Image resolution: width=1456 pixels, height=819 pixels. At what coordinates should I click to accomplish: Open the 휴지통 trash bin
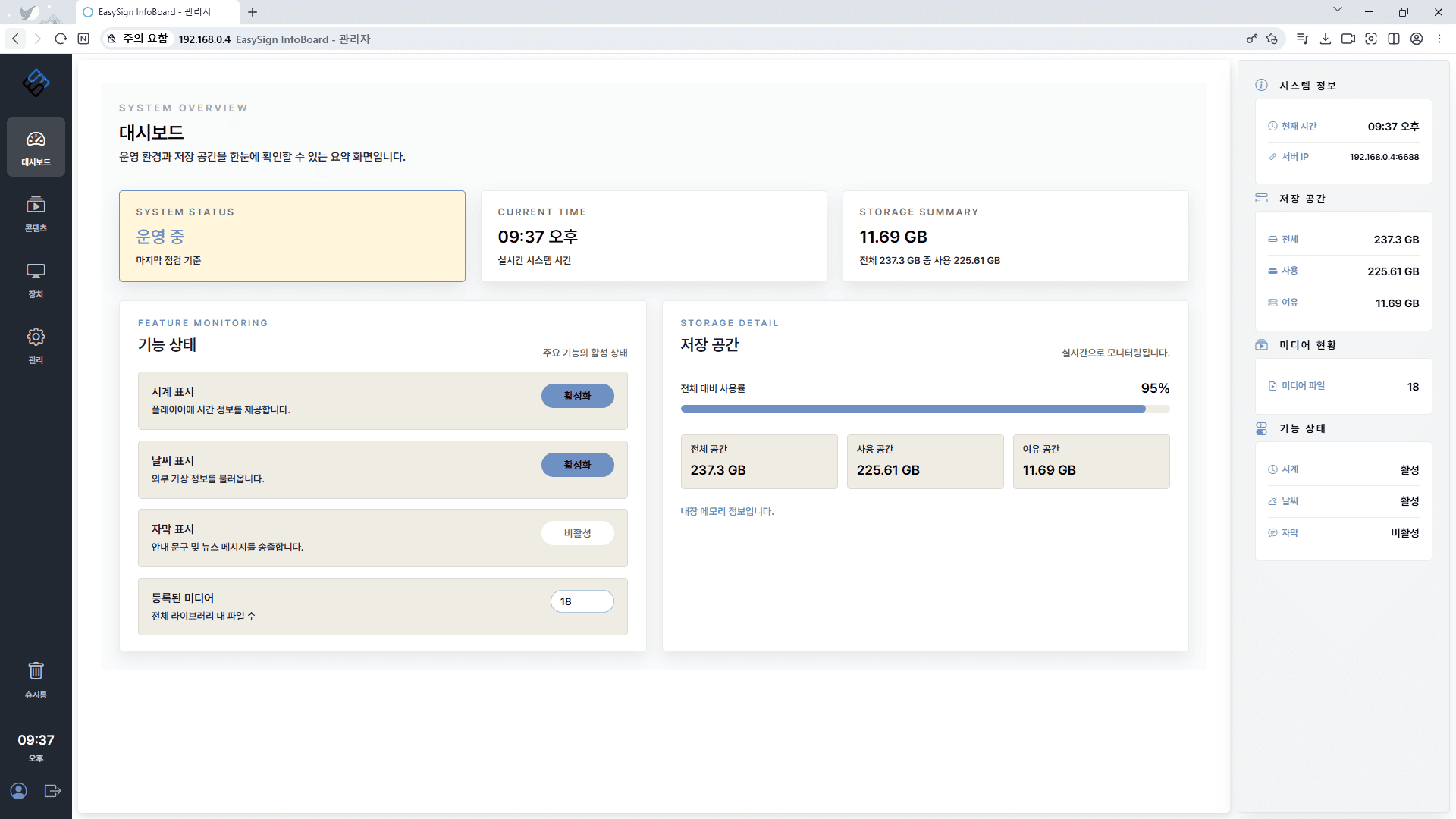click(x=36, y=679)
